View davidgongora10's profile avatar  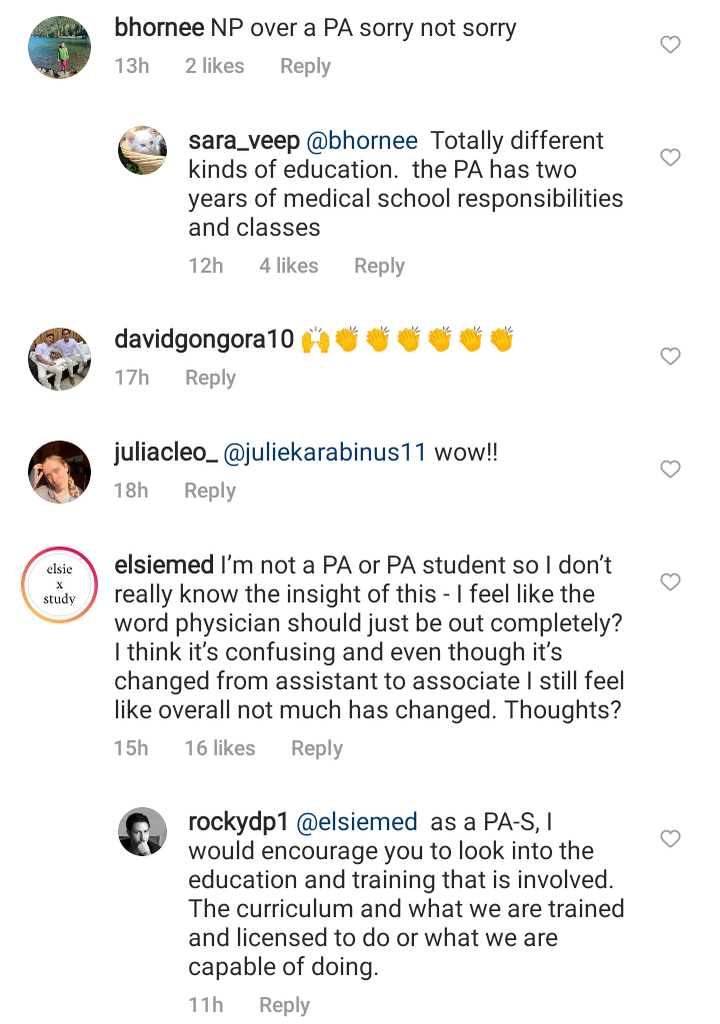pos(59,358)
